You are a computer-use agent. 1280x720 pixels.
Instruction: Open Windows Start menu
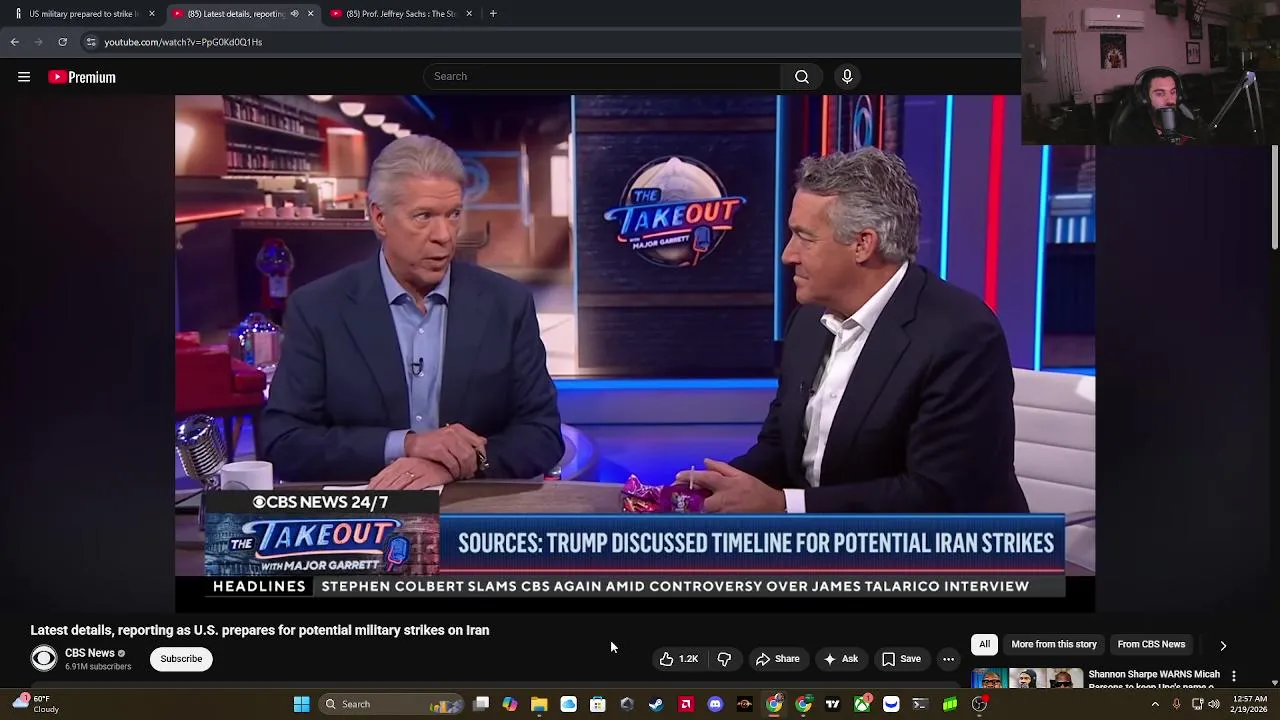[x=301, y=704]
